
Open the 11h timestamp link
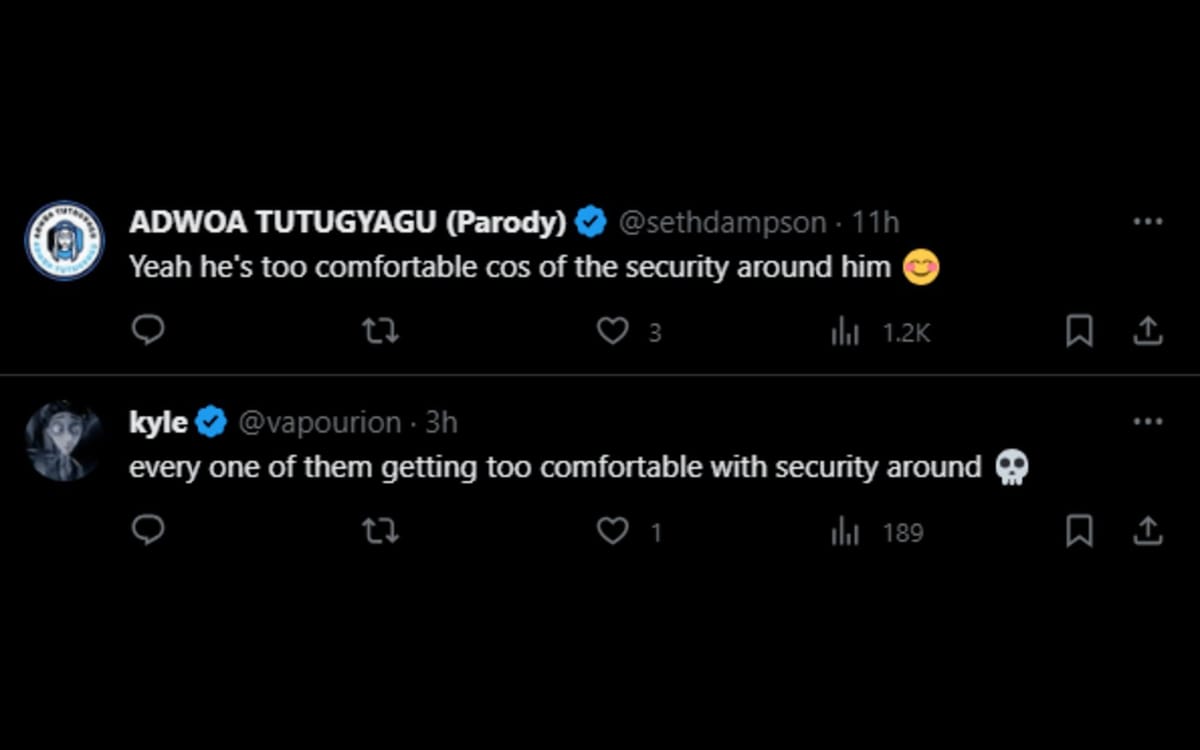[x=875, y=222]
